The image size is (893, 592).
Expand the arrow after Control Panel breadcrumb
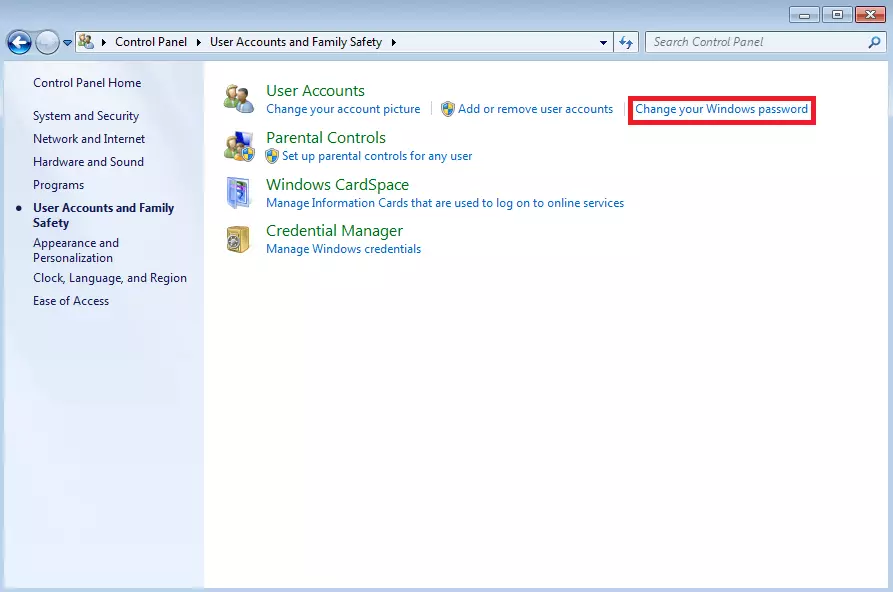pos(198,42)
